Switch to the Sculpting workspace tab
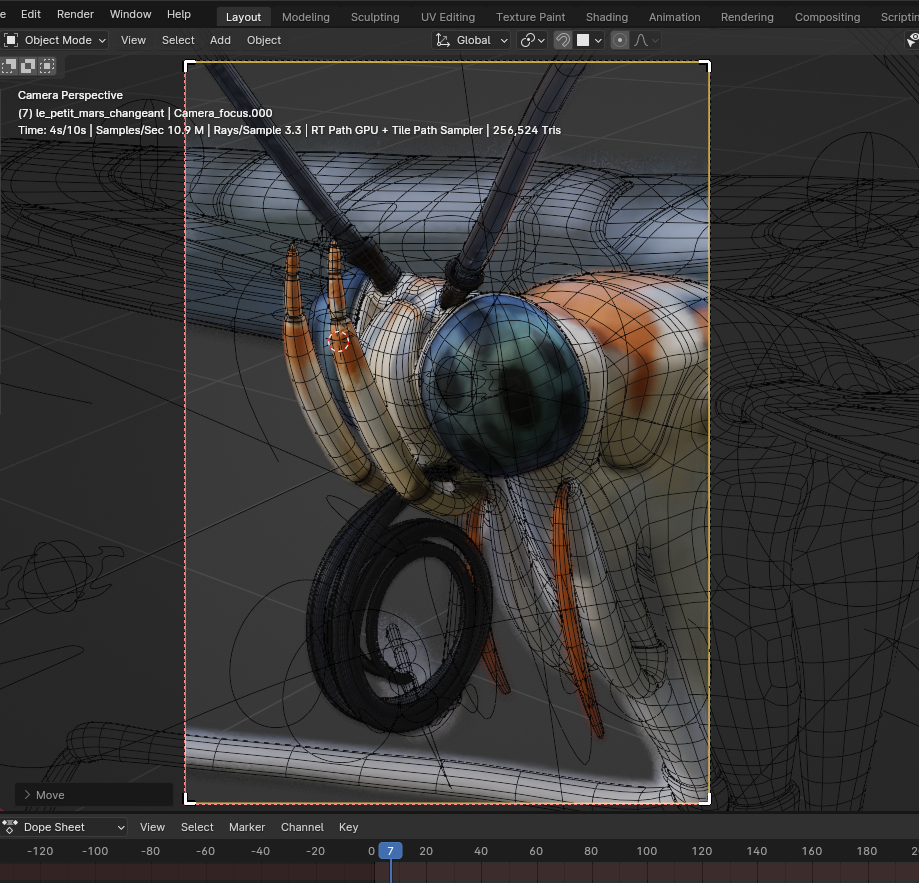919x883 pixels. pyautogui.click(x=375, y=17)
